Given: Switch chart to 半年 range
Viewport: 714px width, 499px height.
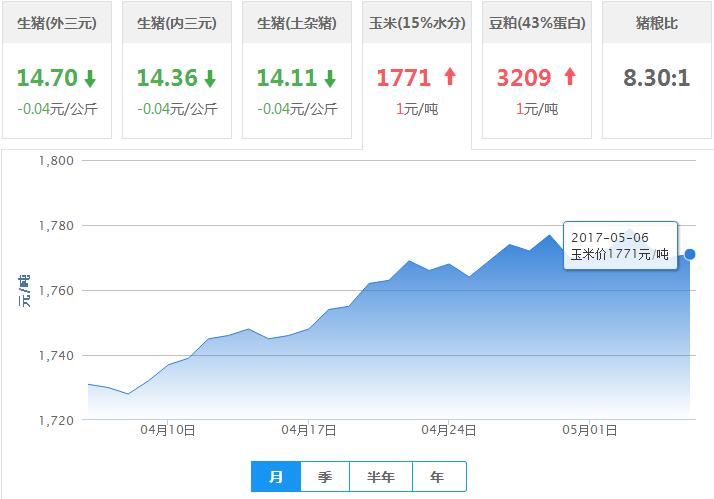Looking at the screenshot, I should 381,477.
